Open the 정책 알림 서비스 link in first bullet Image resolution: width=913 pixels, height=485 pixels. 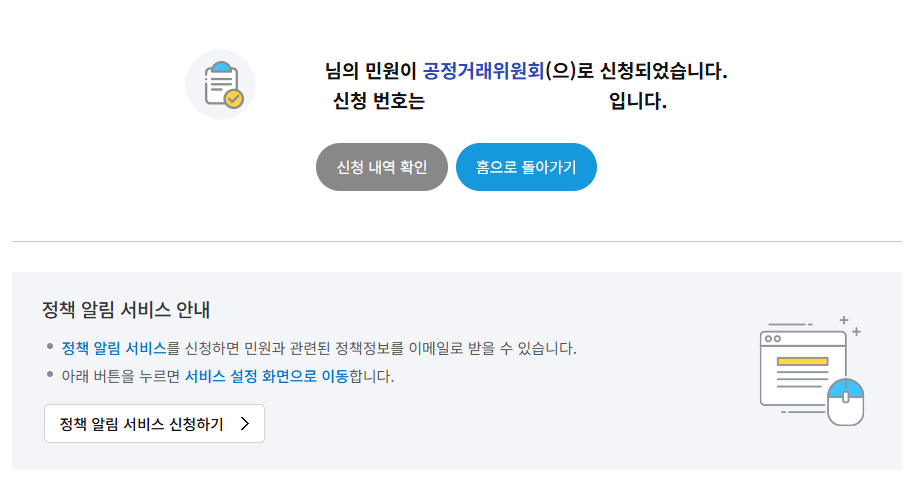point(114,348)
